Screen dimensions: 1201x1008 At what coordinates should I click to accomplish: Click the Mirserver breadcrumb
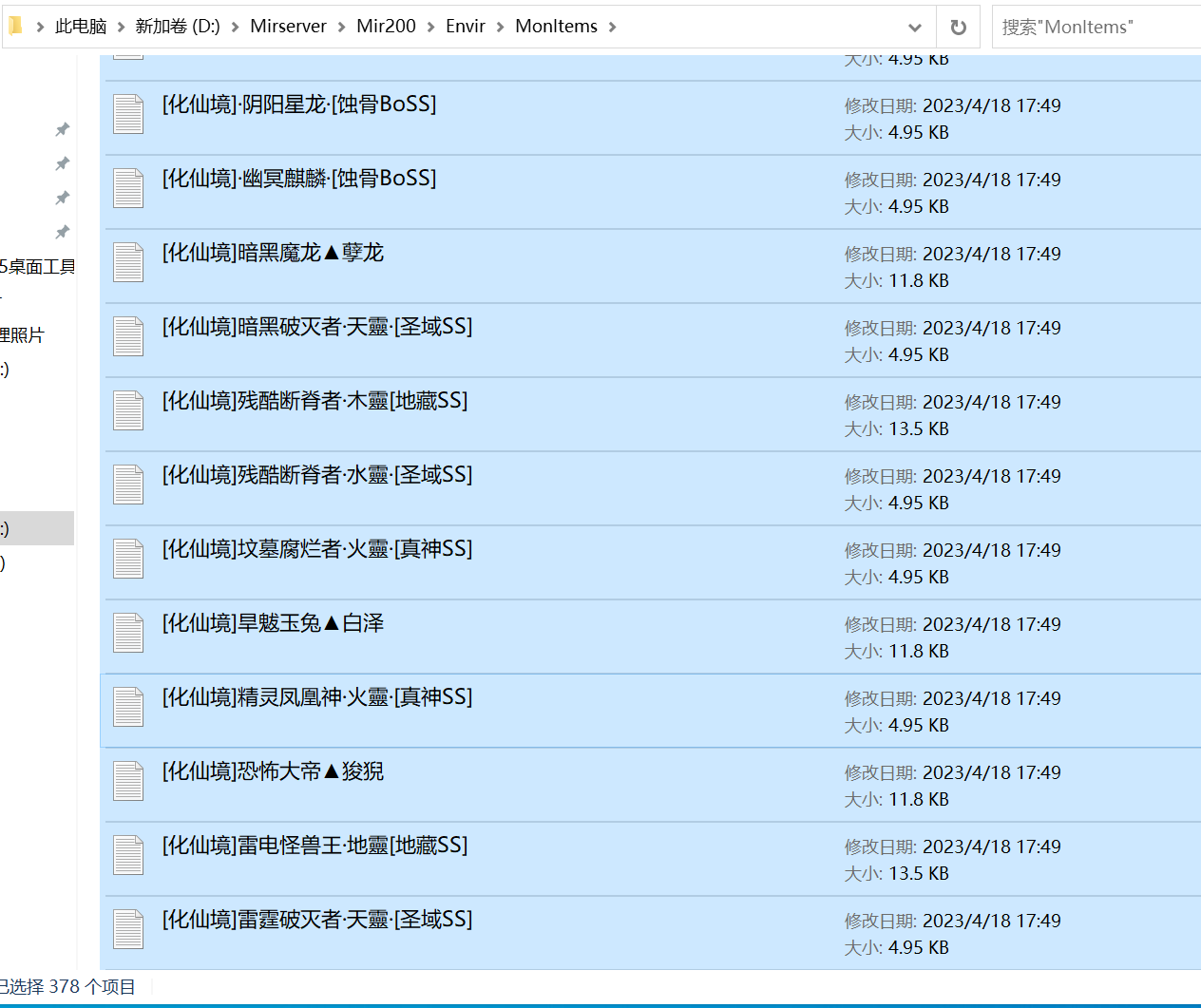288,27
